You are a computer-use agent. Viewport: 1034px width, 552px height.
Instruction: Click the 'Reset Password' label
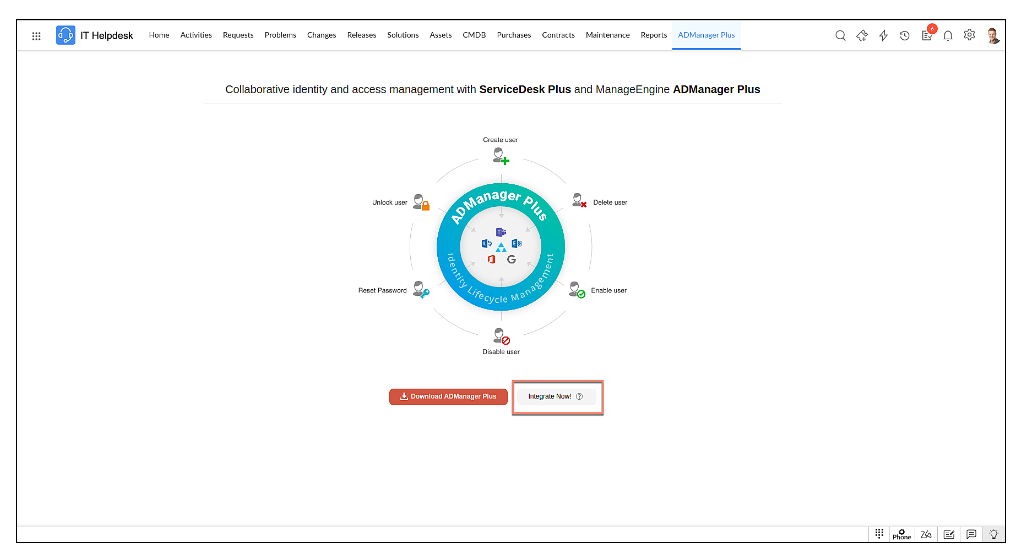(x=382, y=290)
